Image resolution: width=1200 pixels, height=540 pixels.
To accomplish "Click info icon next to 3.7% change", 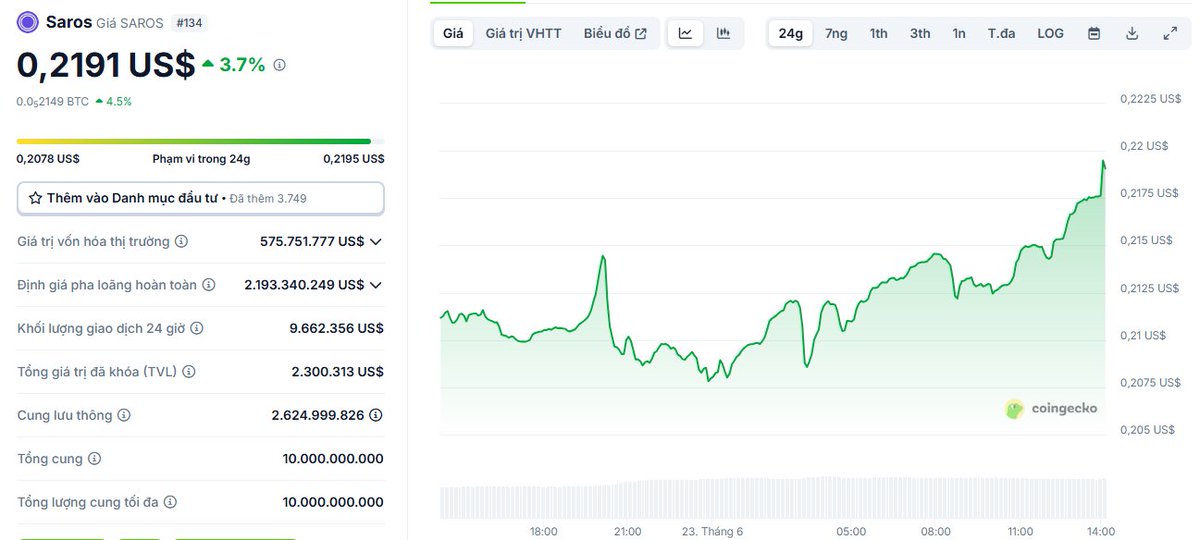I will (280, 65).
